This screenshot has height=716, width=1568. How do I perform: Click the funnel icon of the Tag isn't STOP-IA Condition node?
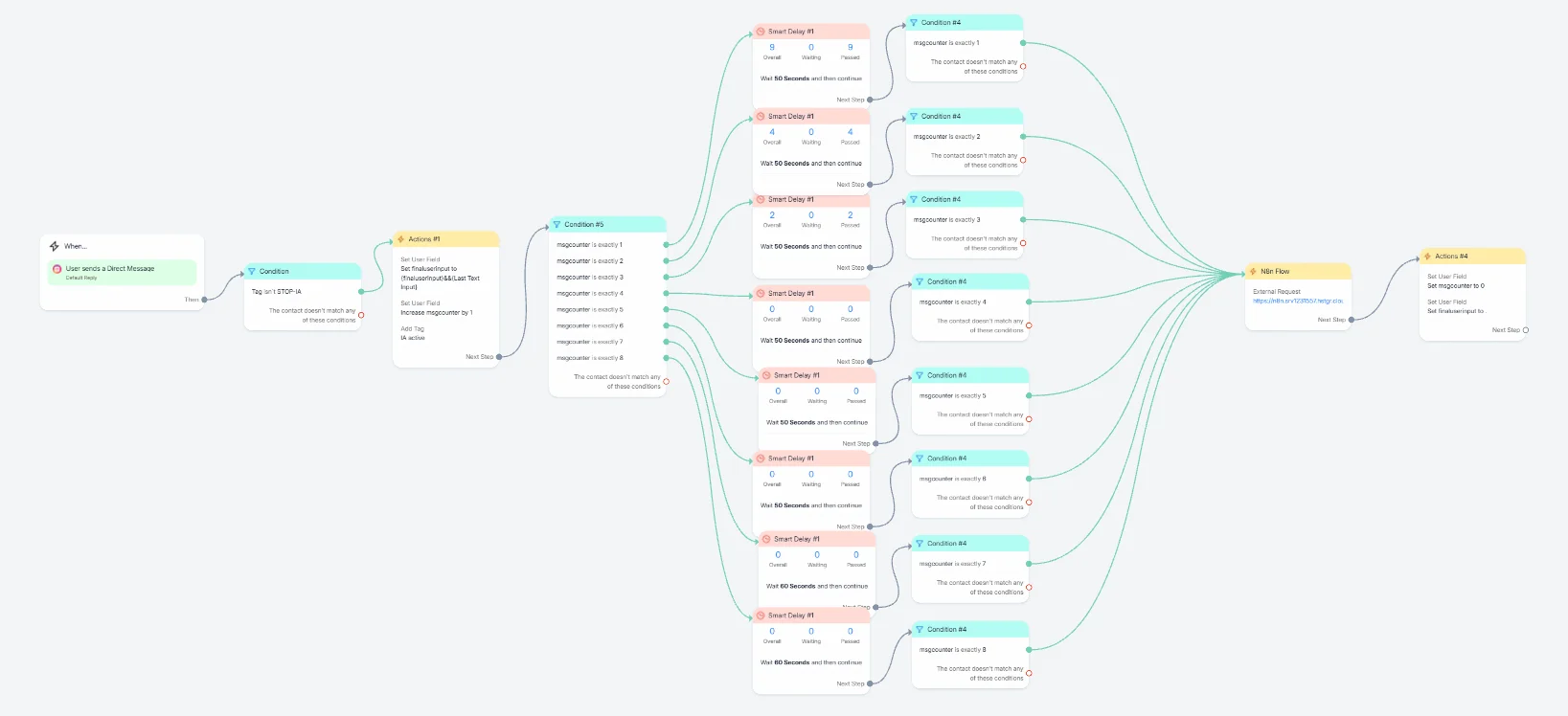[x=252, y=271]
